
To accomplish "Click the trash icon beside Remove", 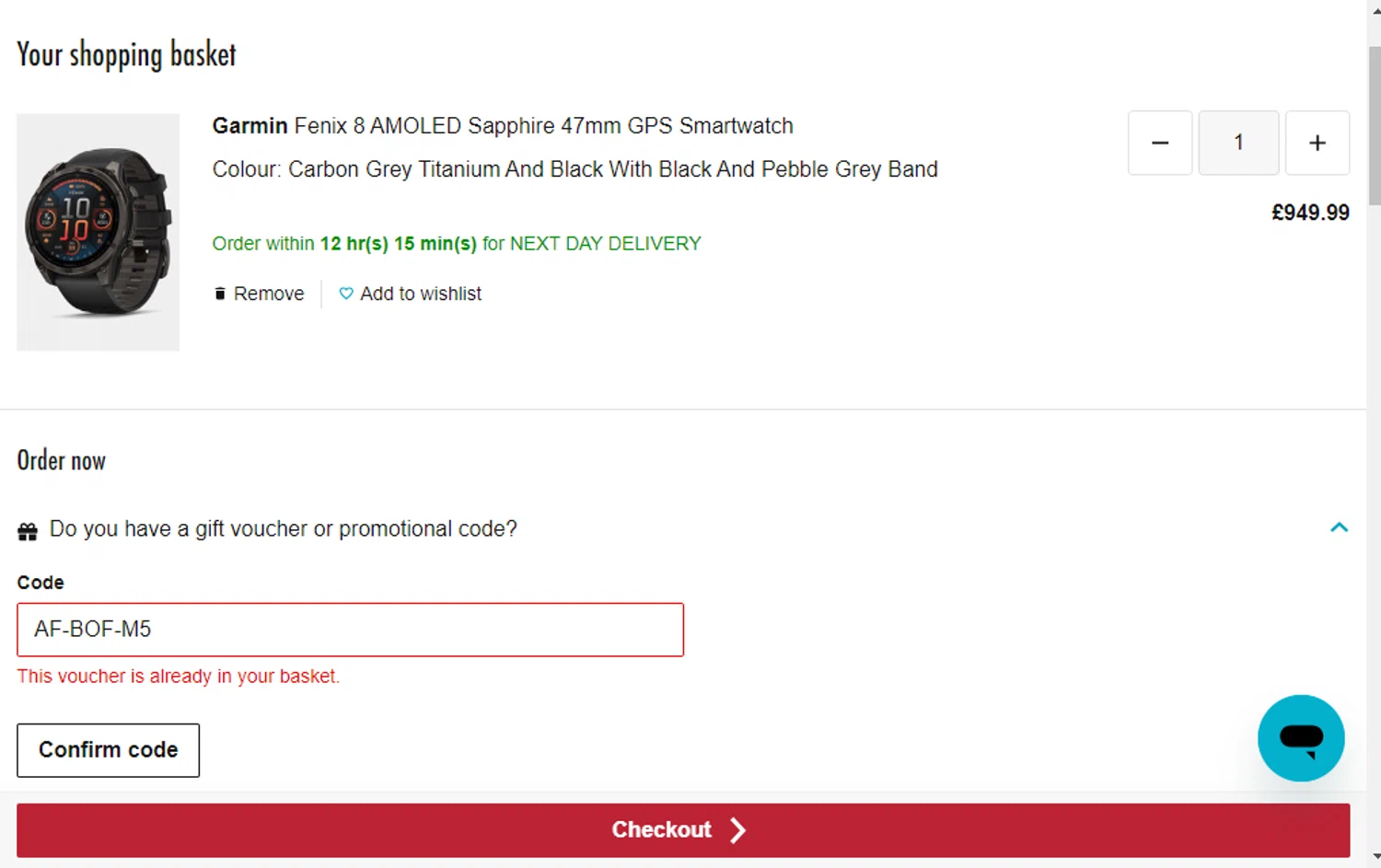I will click(x=220, y=294).
